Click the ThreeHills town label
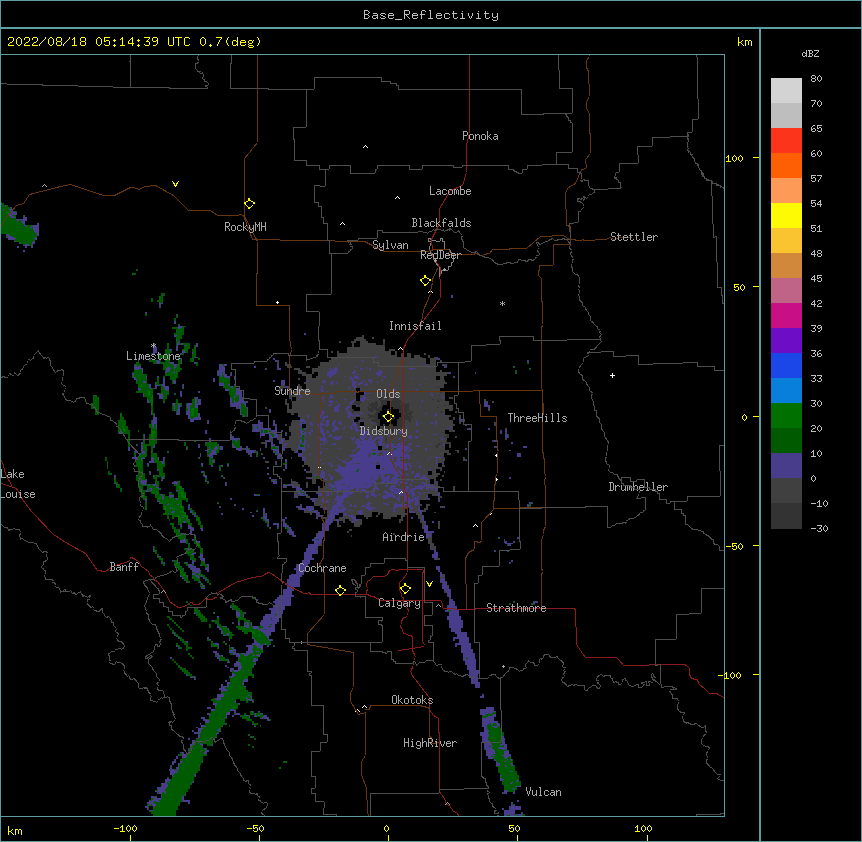The image size is (862, 842). (x=537, y=418)
